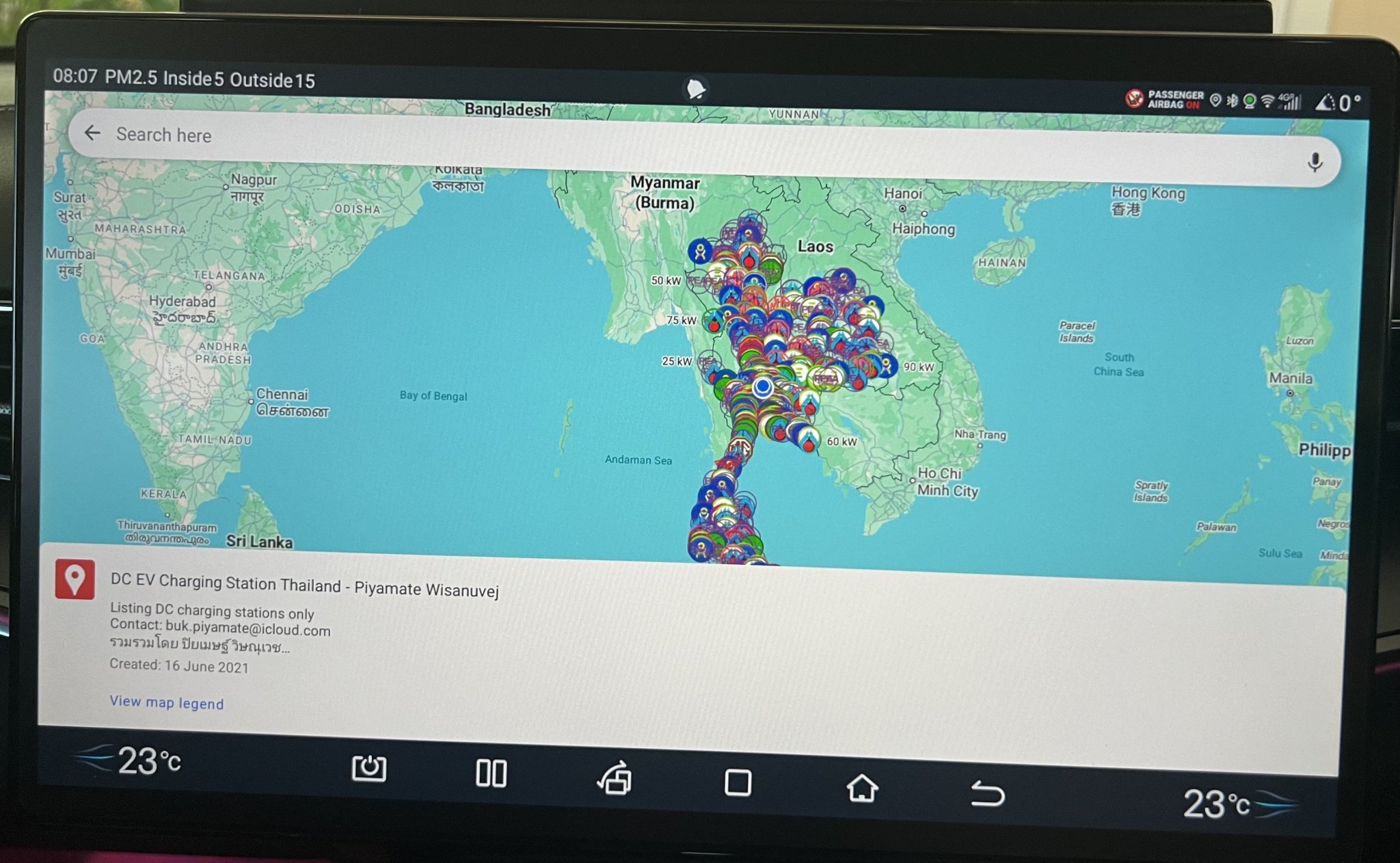The image size is (1400, 863).
Task: Tap the bottom bar back arrow
Action: point(987,794)
